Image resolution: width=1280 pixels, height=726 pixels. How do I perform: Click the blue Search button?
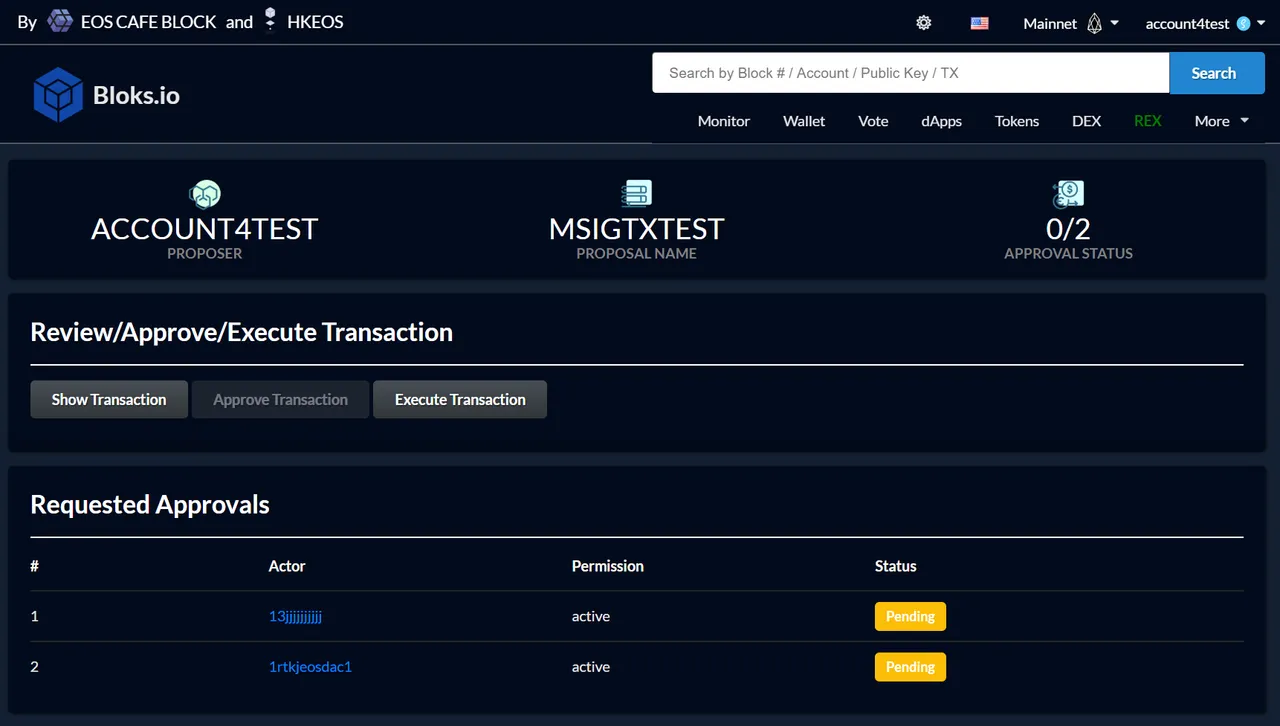(1217, 73)
